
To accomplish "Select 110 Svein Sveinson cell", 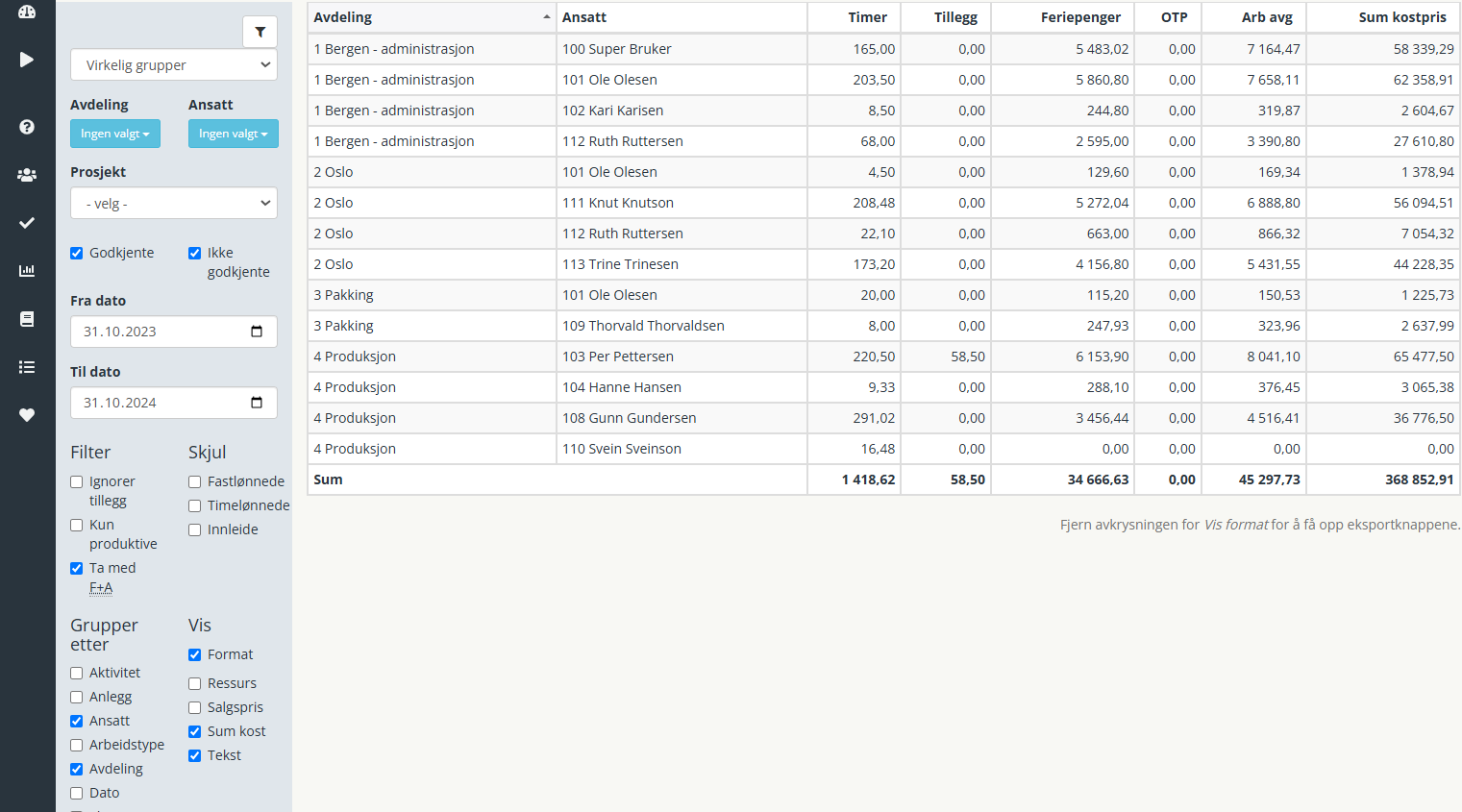I will tap(681, 449).
